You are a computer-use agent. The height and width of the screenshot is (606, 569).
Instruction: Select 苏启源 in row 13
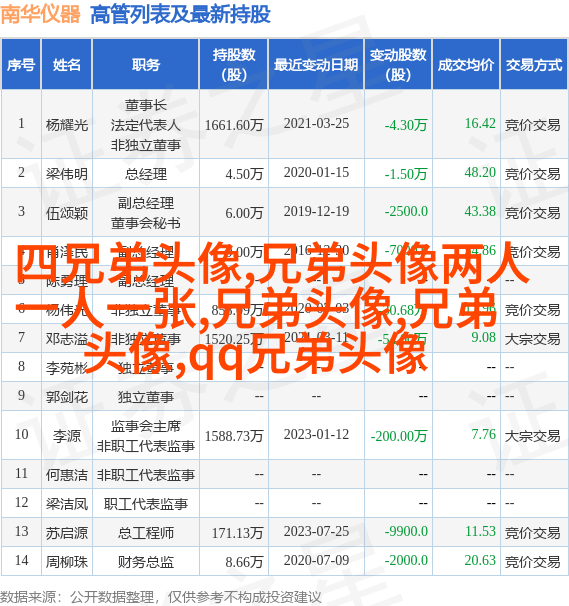click(67, 533)
